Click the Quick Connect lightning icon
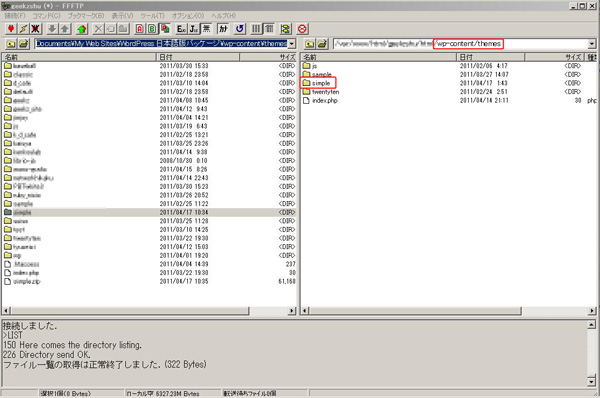600x398 pixels. pos(23,29)
